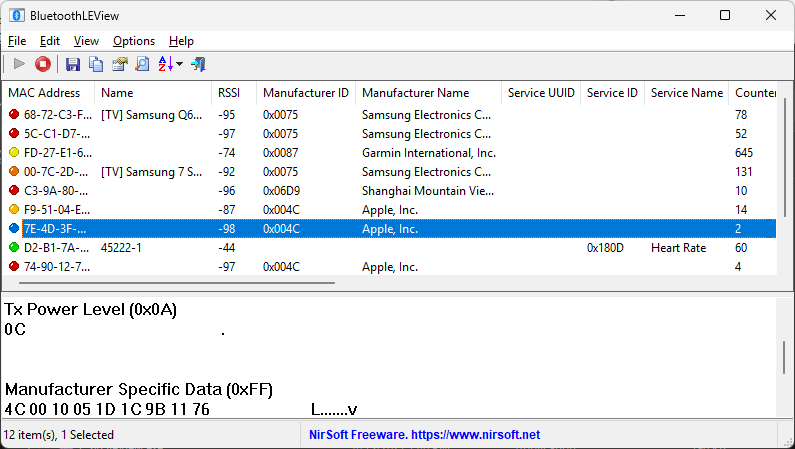Click the vertical scrollbar in details pane
The width and height of the screenshot is (795, 449).
(x=787, y=355)
